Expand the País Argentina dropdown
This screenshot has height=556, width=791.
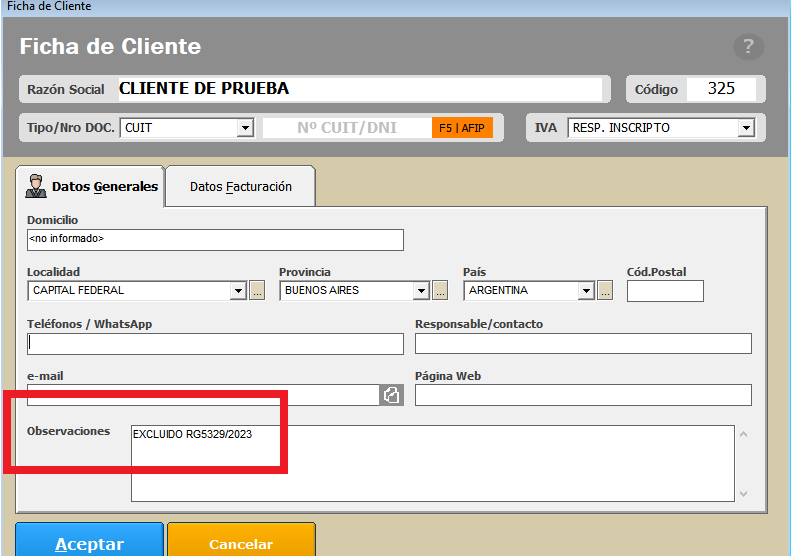[x=587, y=291]
